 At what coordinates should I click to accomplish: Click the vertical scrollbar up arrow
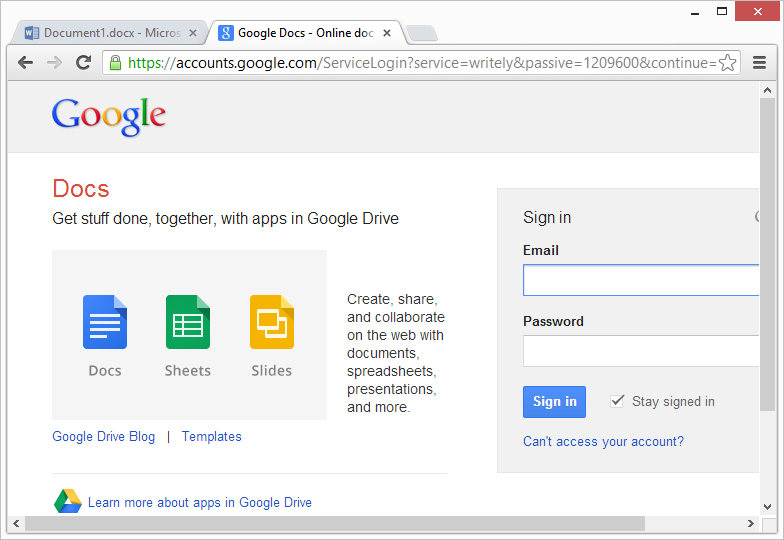[x=768, y=90]
